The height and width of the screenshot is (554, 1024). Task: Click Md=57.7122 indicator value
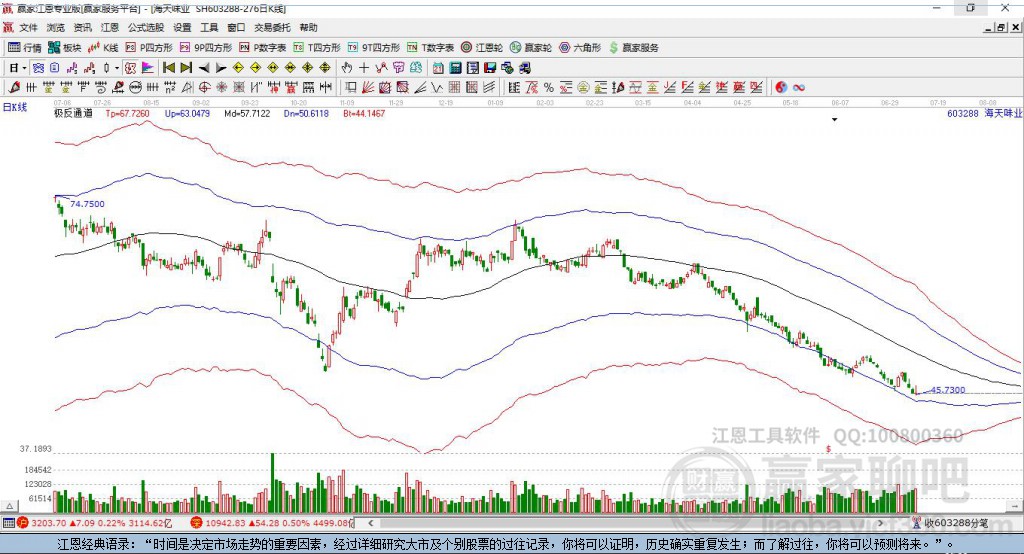click(247, 113)
